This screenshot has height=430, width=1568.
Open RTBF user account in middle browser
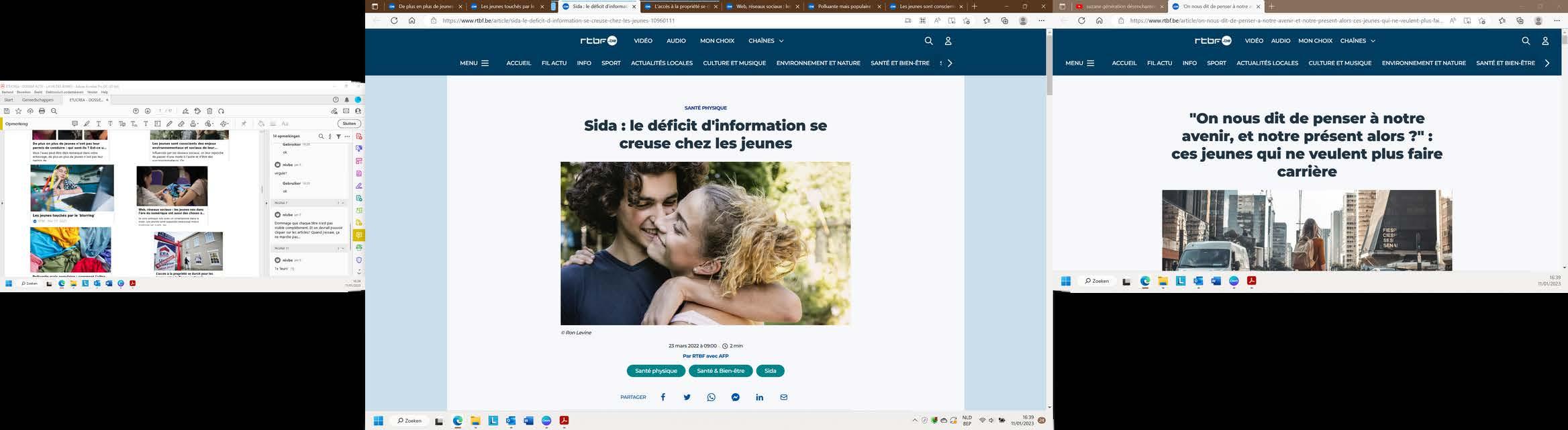click(948, 41)
